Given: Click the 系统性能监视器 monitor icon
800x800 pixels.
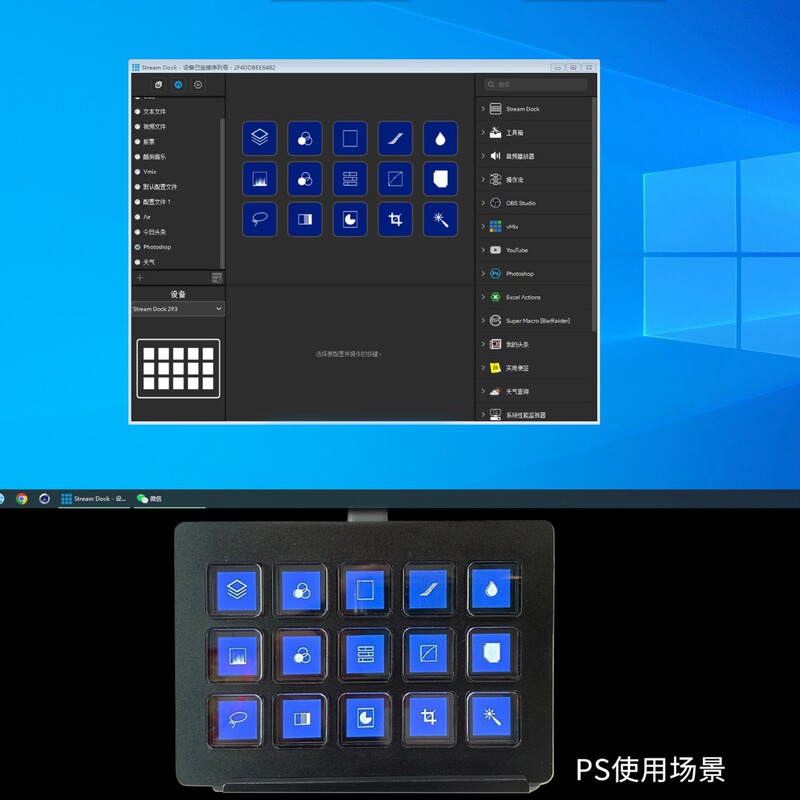Looking at the screenshot, I should (495, 414).
